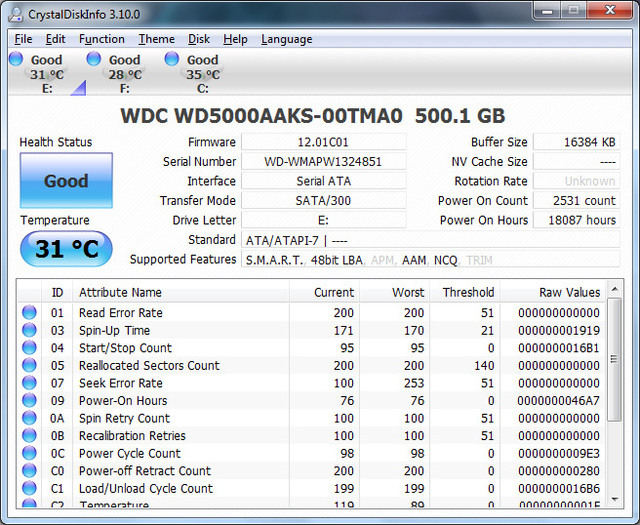
Task: Select the Seek Error Rate attribute name
Action: [x=120, y=383]
